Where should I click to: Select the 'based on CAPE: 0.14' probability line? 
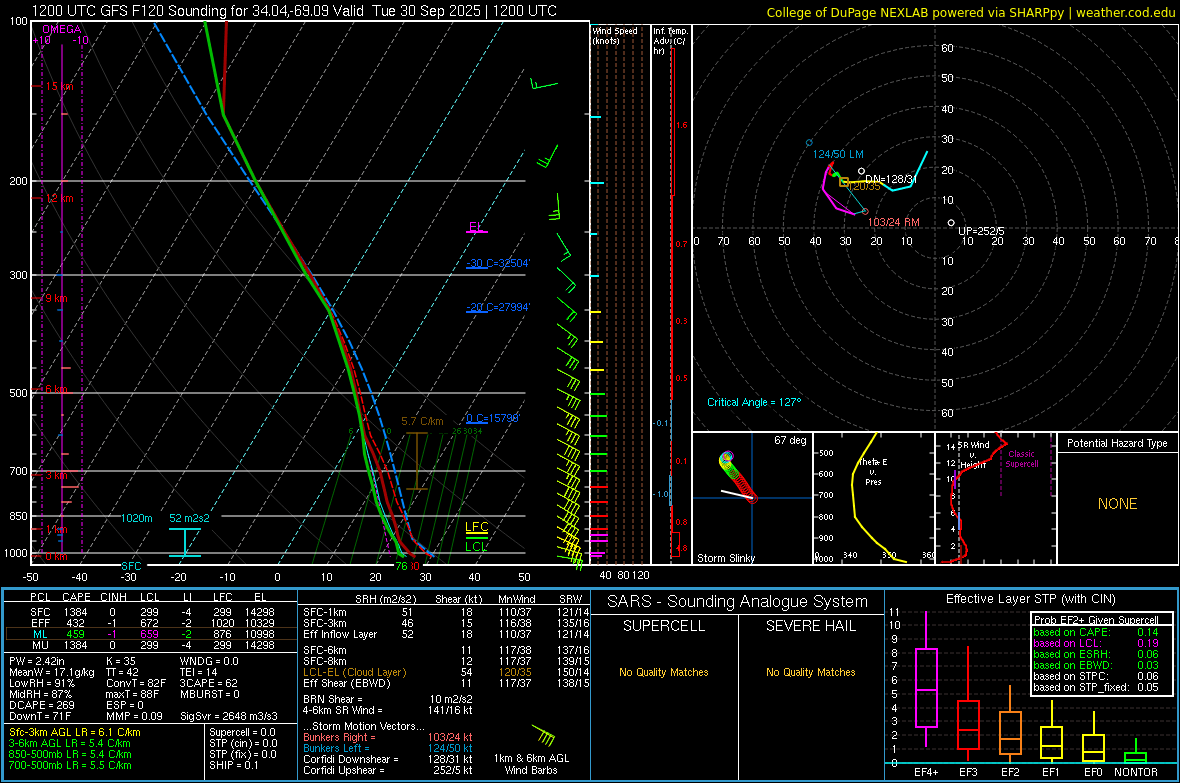(1096, 632)
